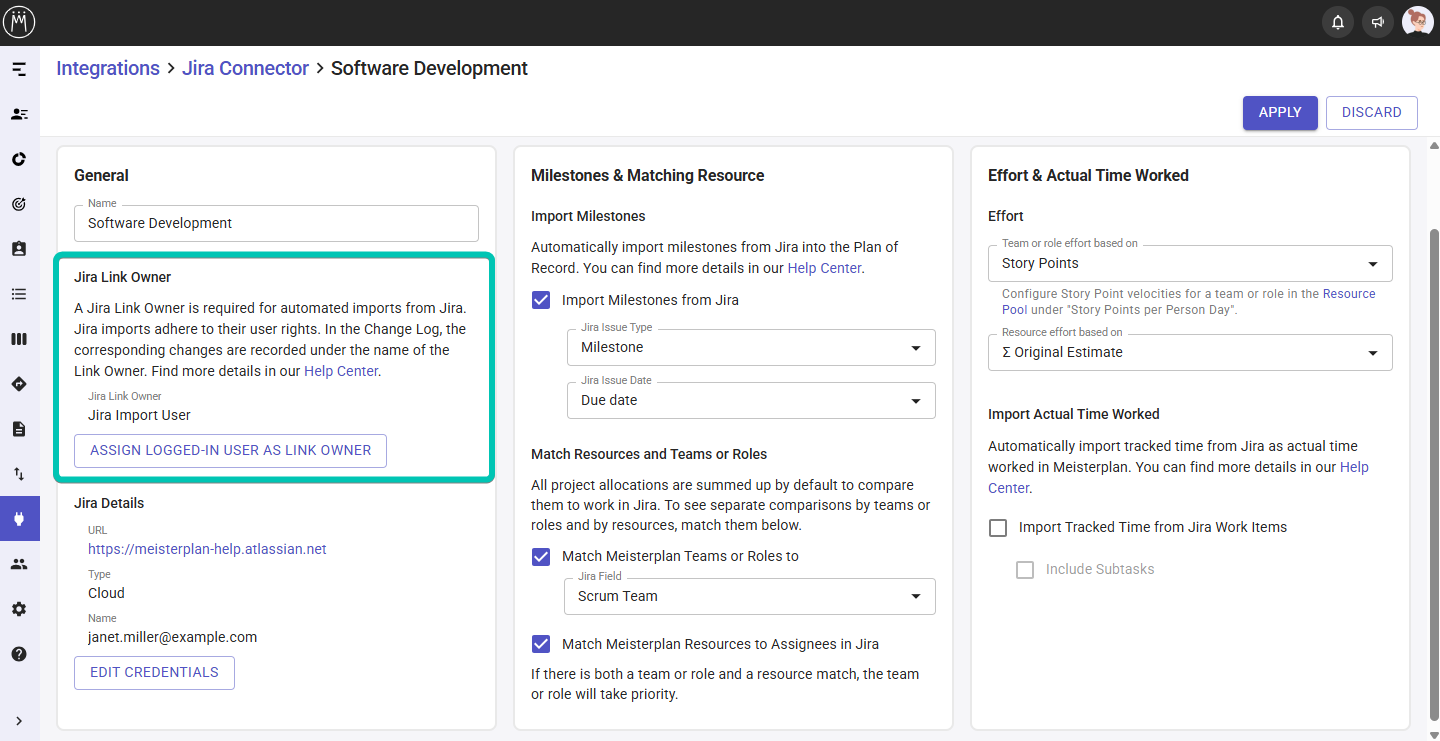Click the Software Development breadcrumb title
1440x741 pixels.
(x=429, y=68)
